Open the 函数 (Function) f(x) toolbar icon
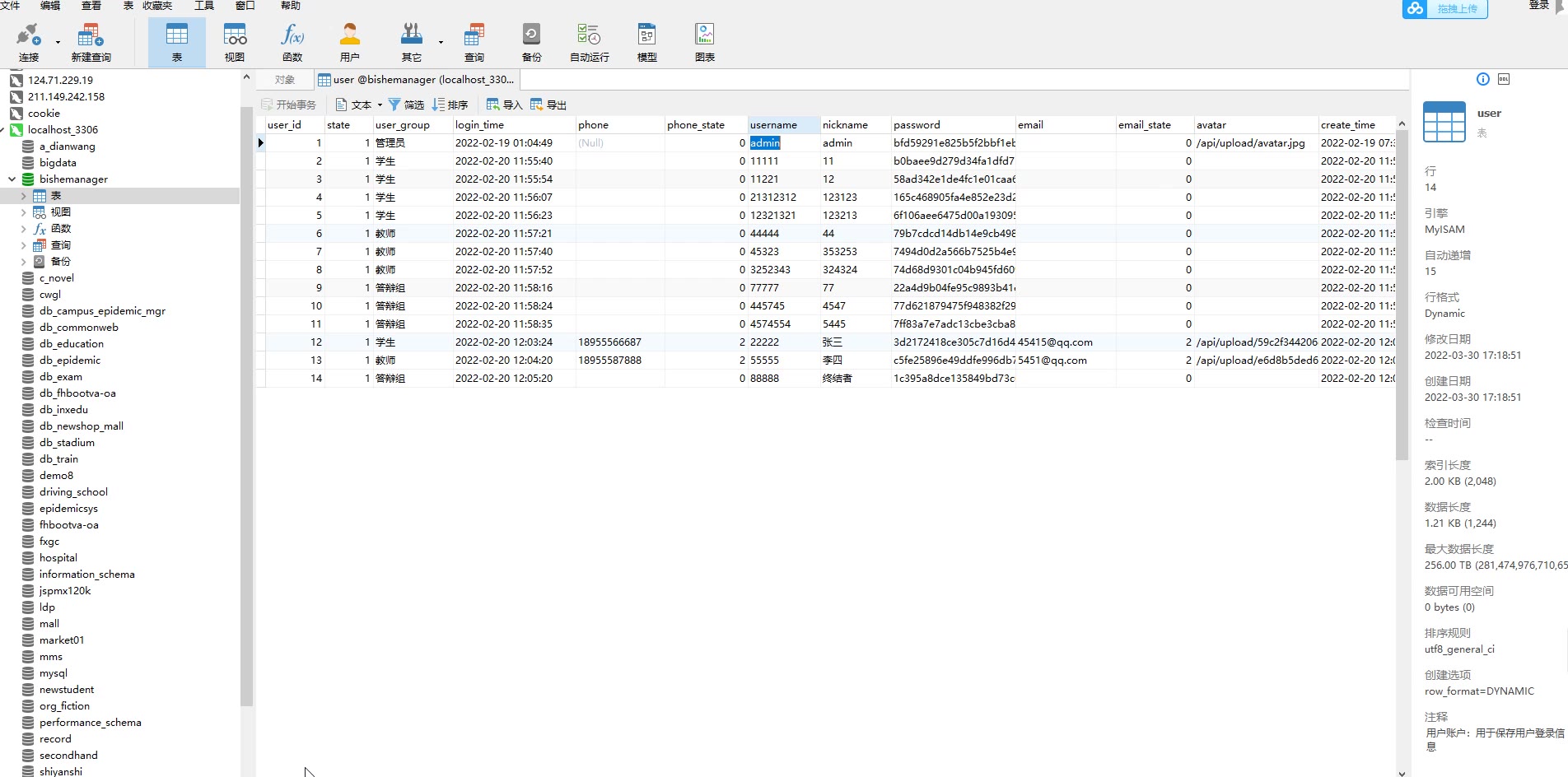The width and height of the screenshot is (1568, 777). point(292,42)
